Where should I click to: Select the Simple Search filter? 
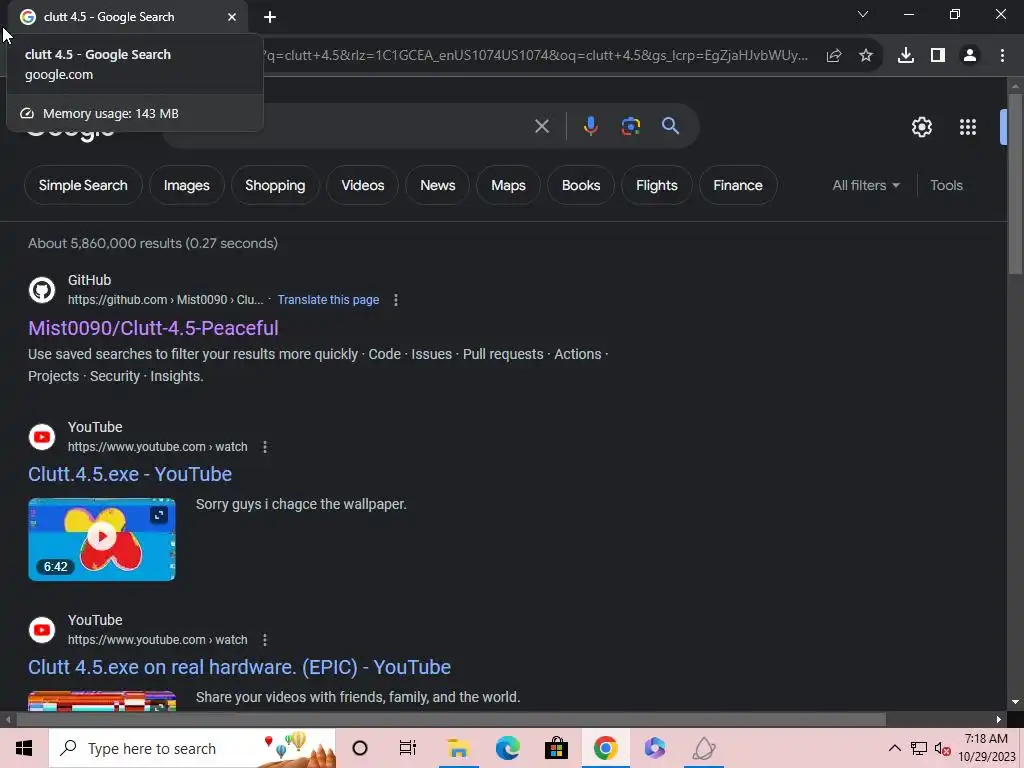83,185
